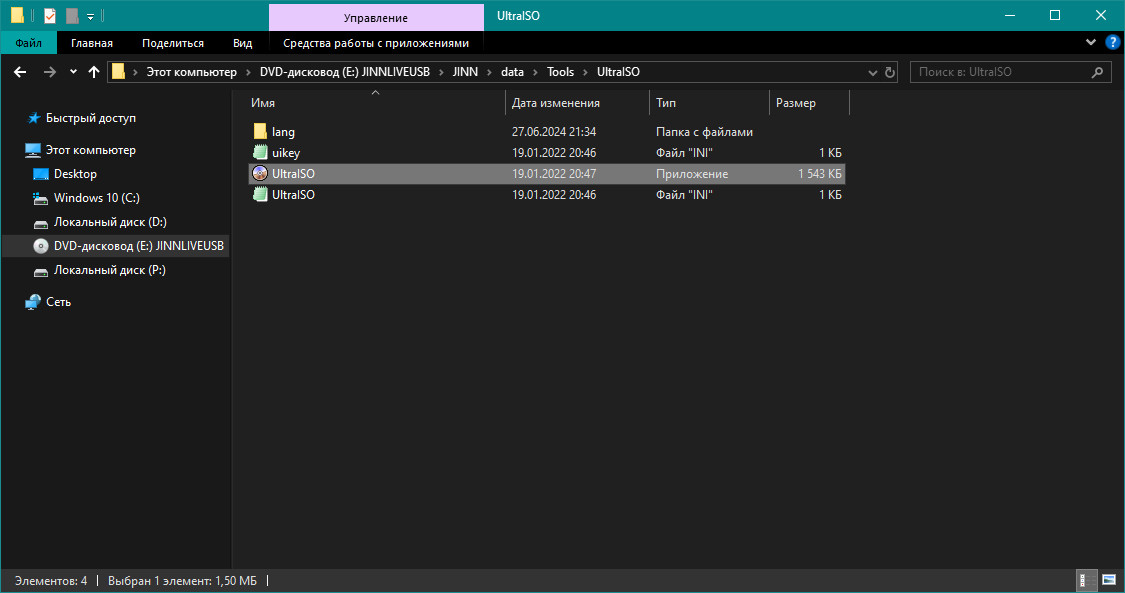This screenshot has width=1125, height=593.
Task: Go back using the back arrow
Action: 20,72
